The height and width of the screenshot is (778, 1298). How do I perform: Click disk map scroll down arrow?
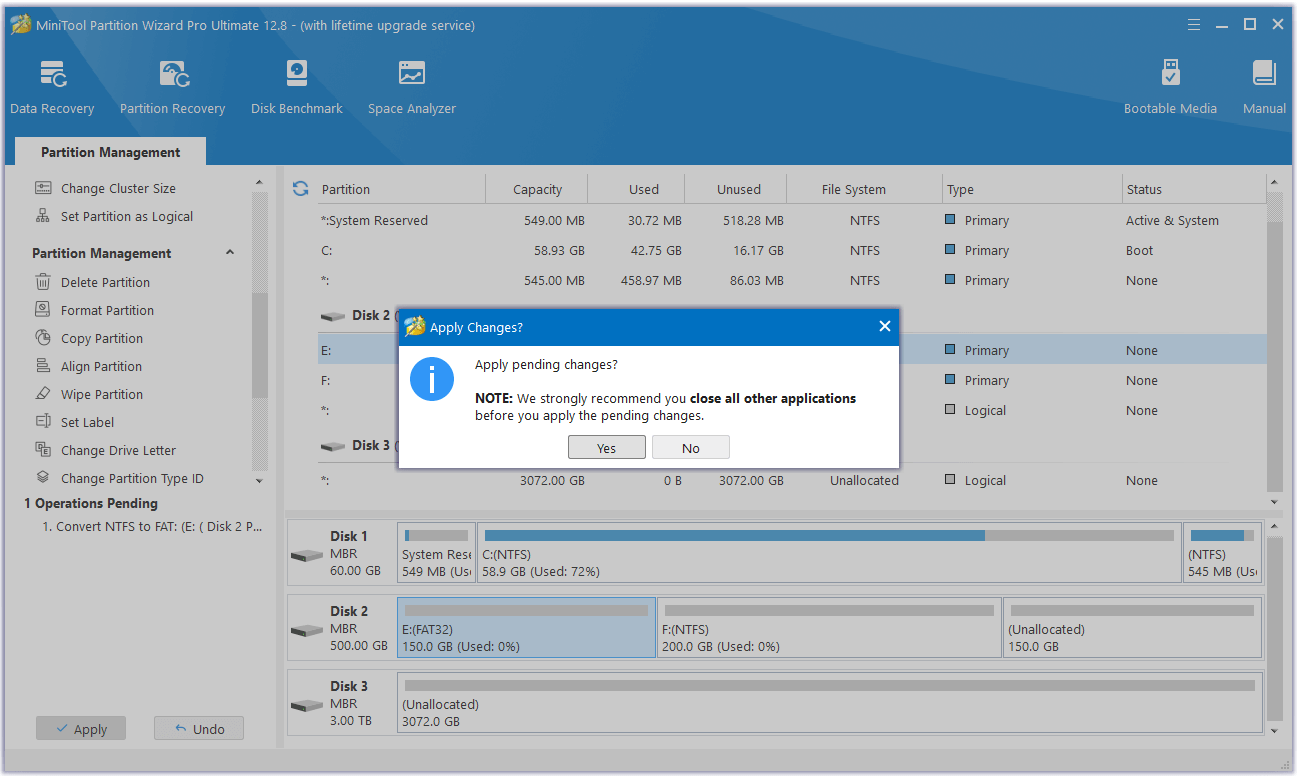pos(1274,731)
